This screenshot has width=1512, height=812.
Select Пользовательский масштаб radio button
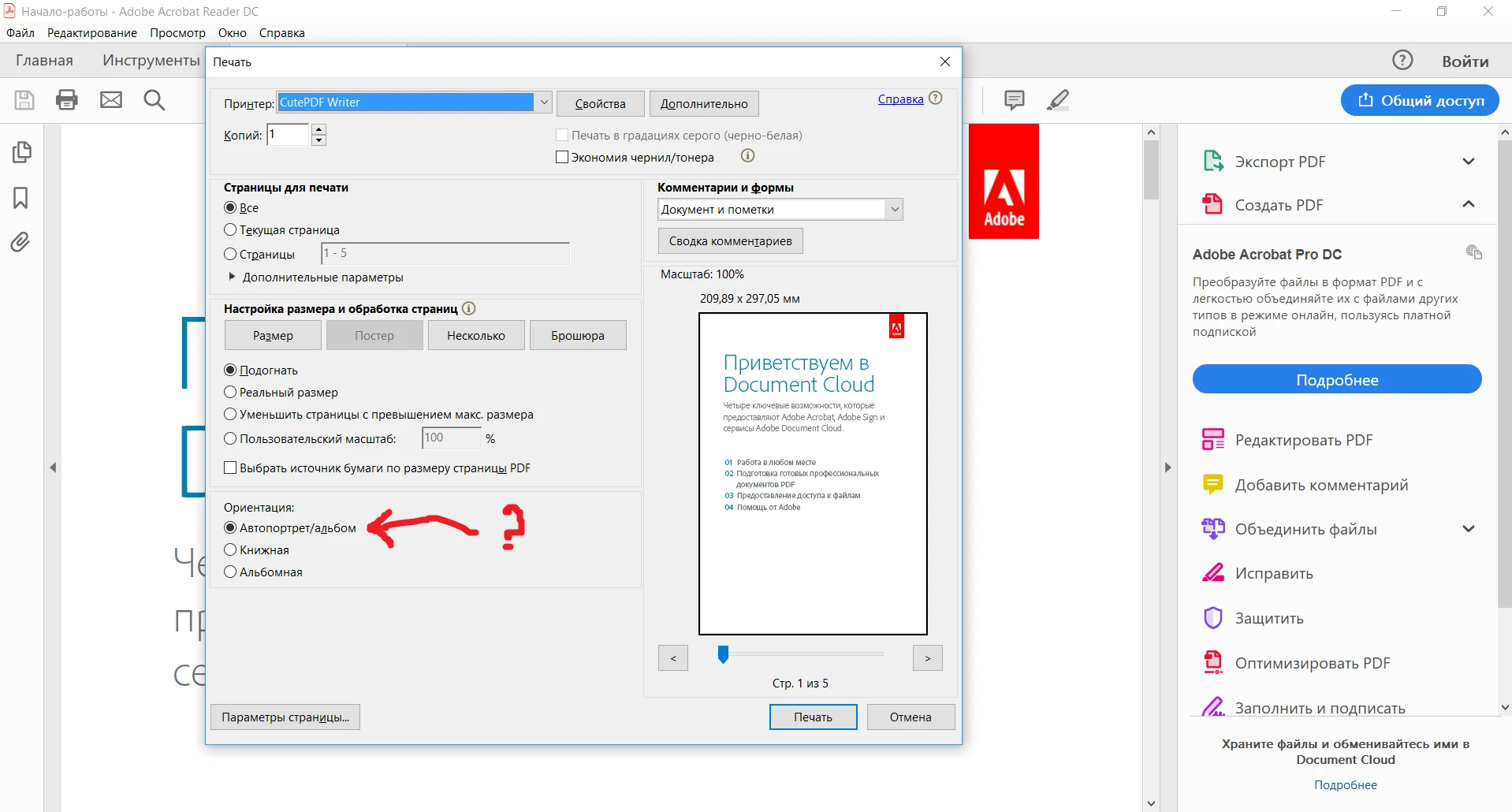pyautogui.click(x=230, y=438)
